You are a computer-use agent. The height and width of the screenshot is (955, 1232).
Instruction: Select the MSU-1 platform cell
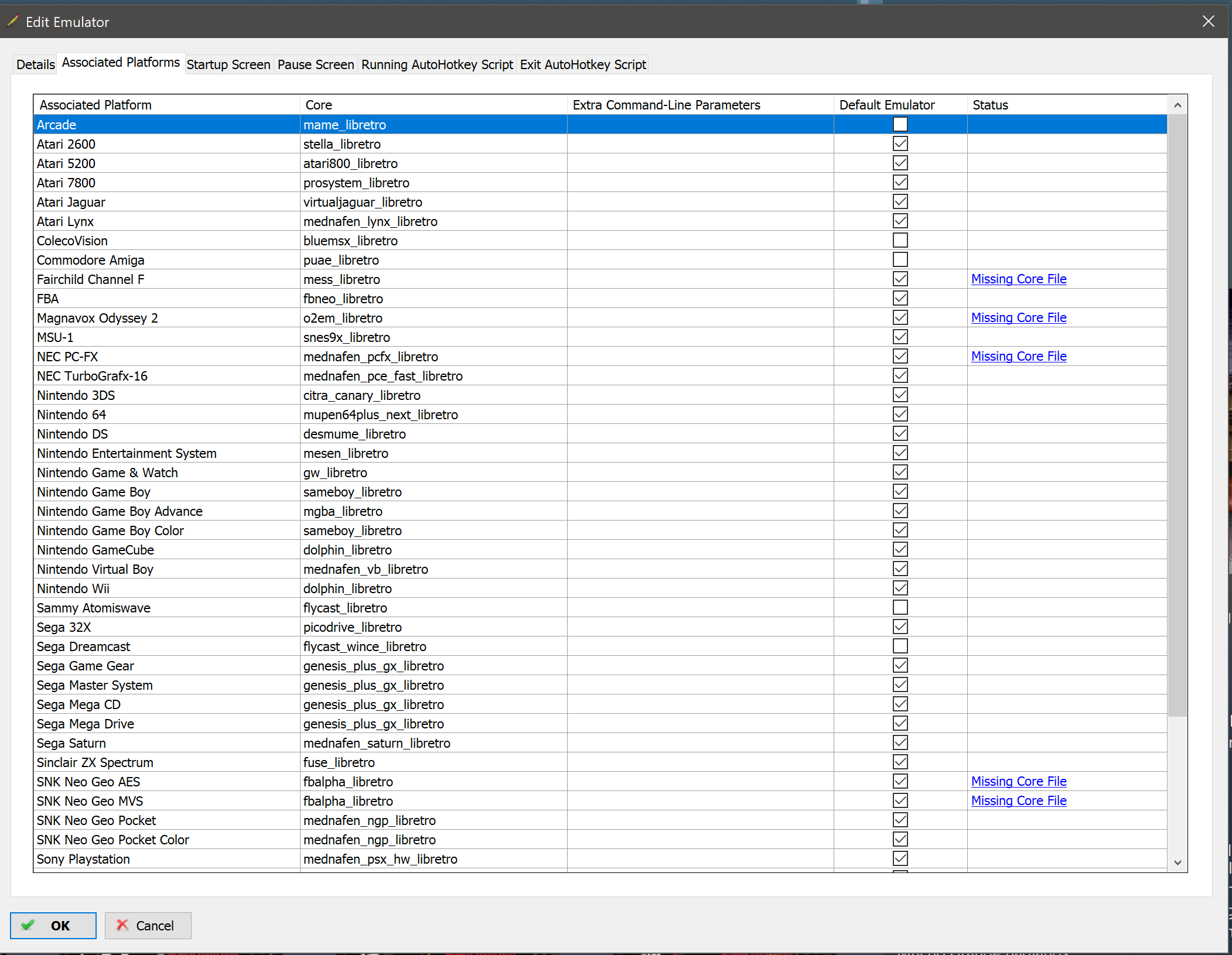click(x=167, y=337)
